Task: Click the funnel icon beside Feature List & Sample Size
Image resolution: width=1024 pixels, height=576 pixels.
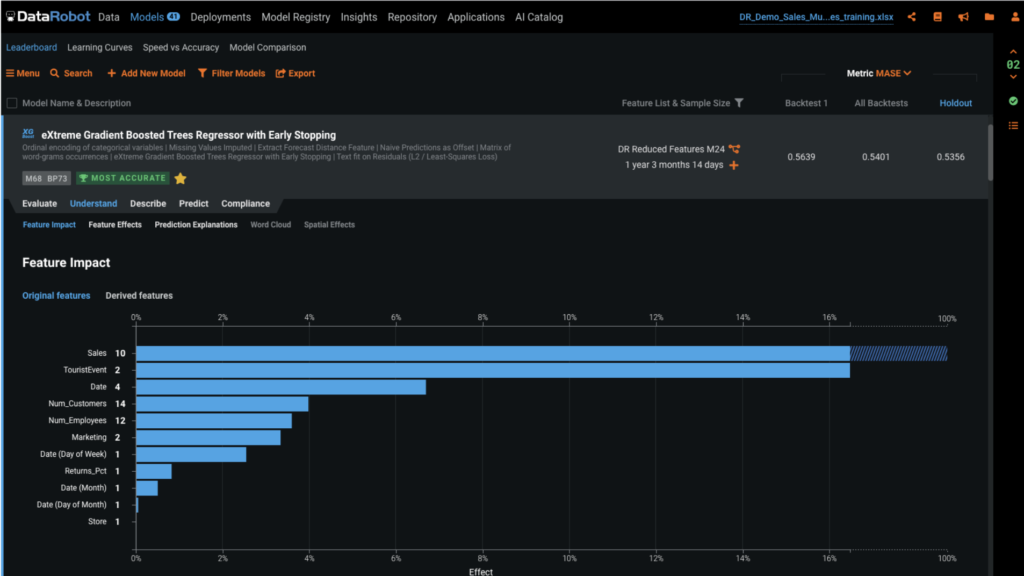Action: click(x=739, y=103)
